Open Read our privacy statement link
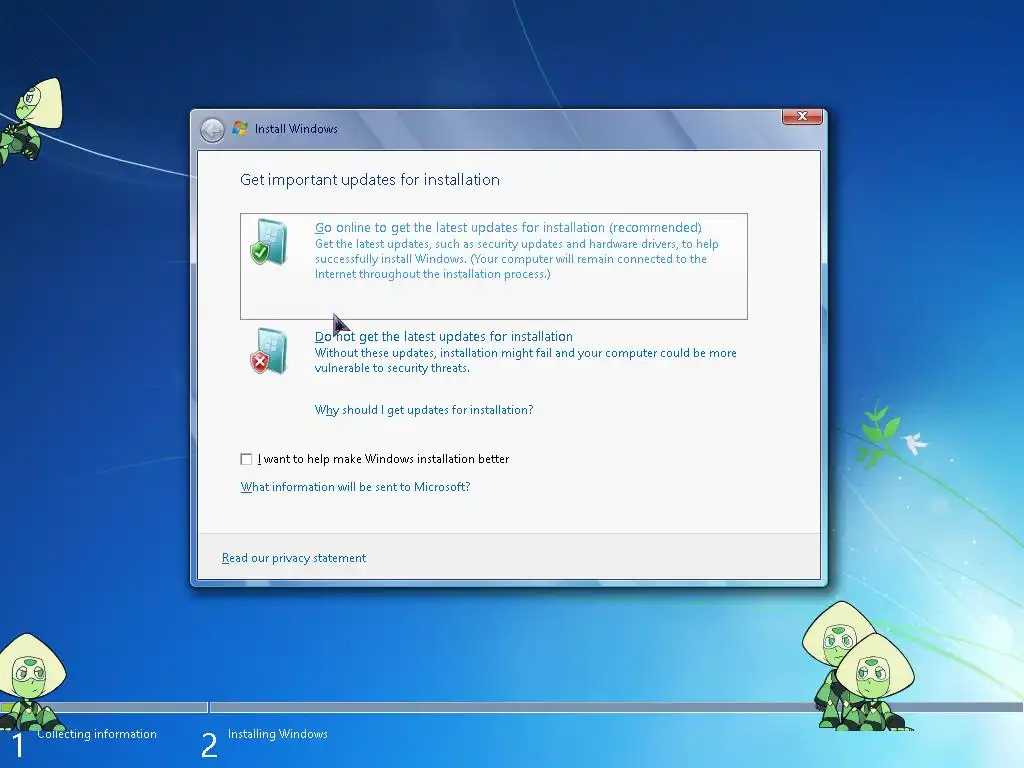 294,558
